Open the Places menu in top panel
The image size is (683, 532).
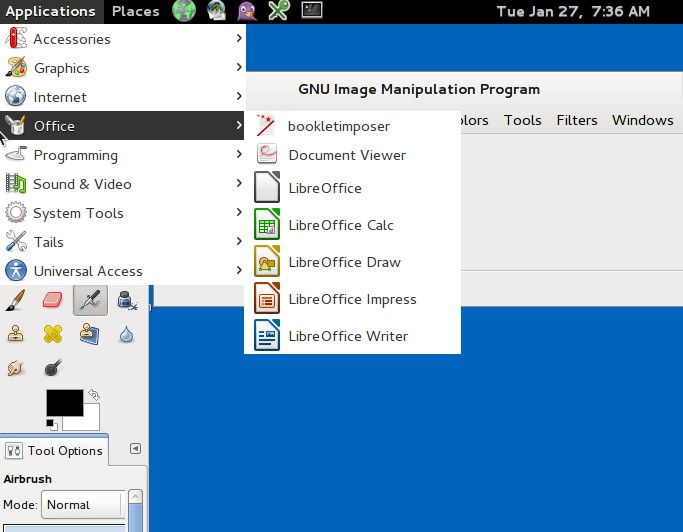tap(135, 11)
